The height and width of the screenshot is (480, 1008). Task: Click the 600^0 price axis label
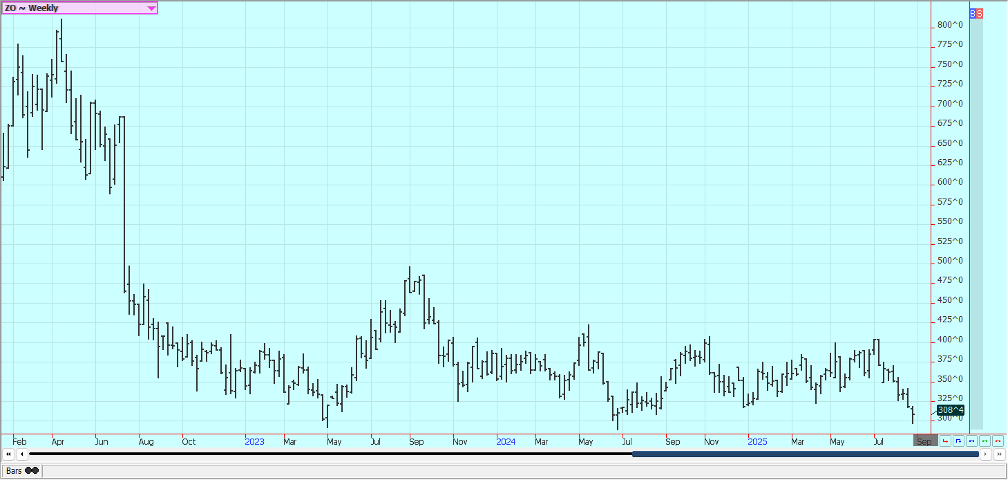[951, 182]
